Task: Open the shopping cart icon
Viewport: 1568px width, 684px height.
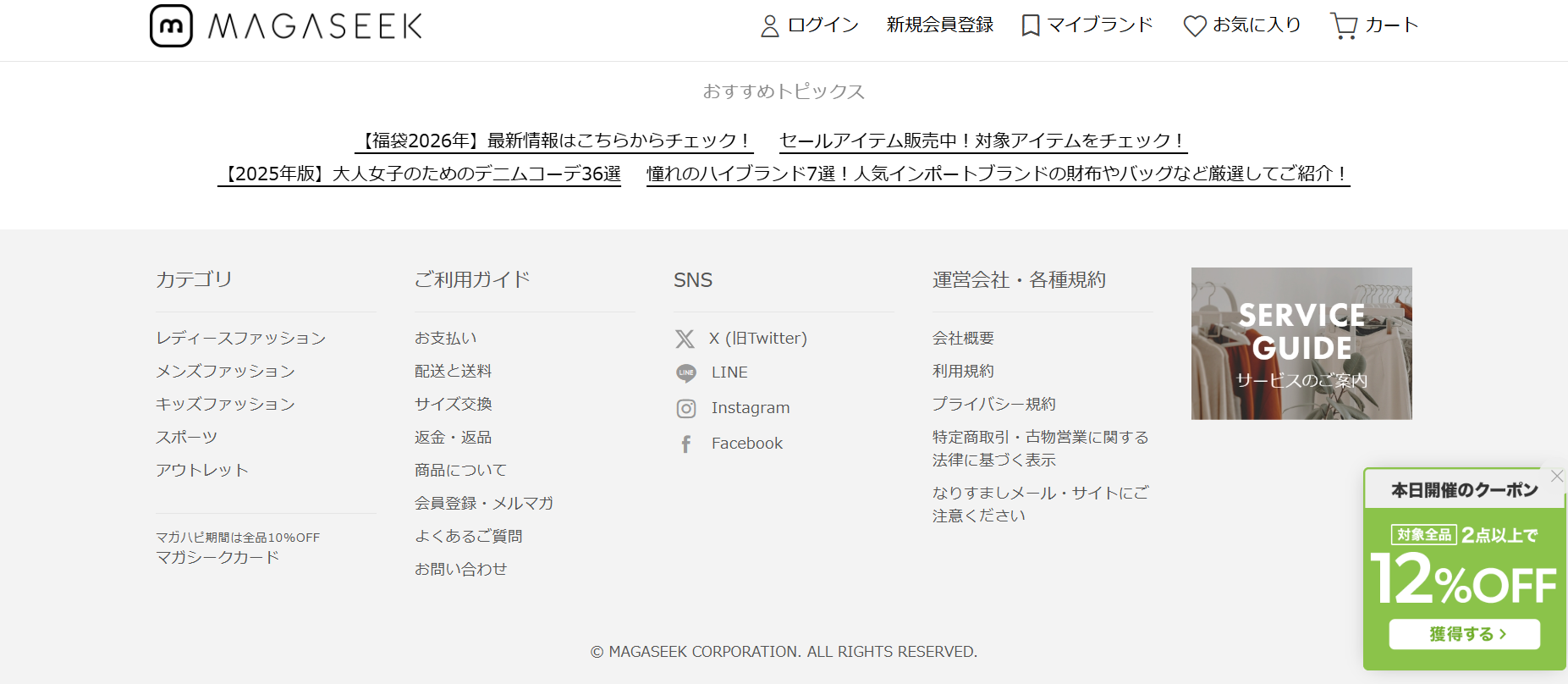Action: 1343,25
